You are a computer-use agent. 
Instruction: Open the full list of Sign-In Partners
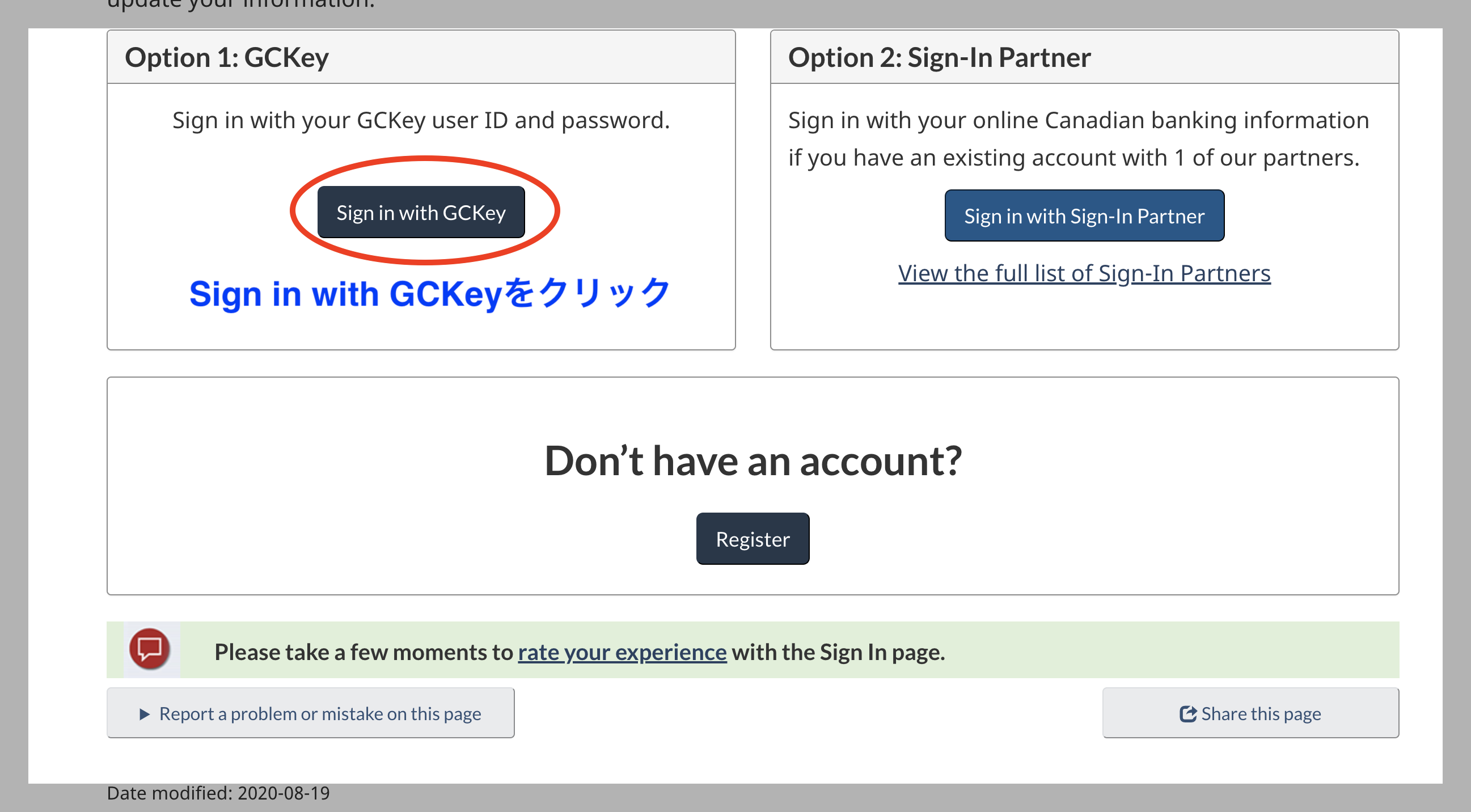click(1084, 273)
